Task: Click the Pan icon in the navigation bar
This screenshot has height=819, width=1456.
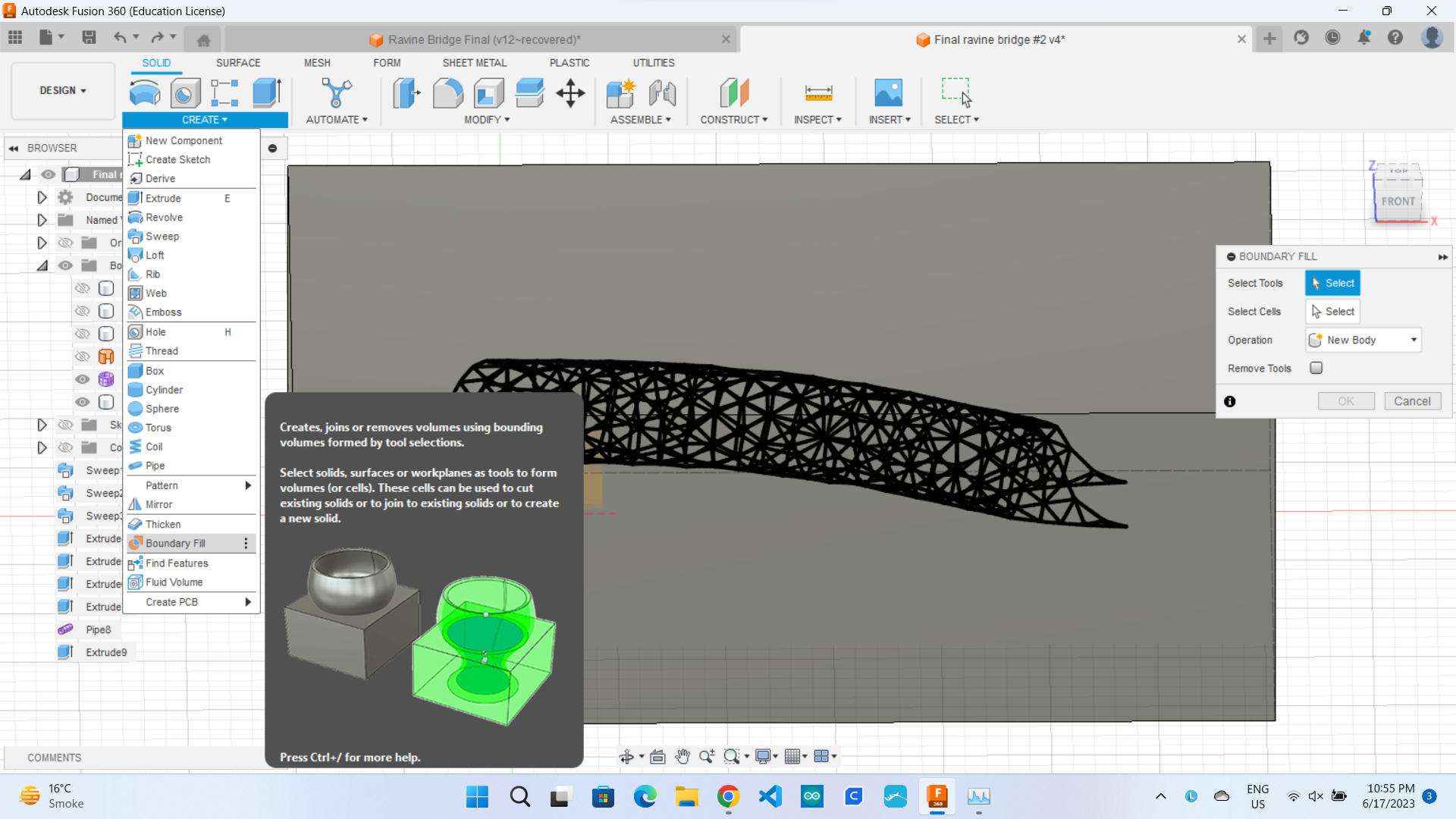Action: tap(682, 756)
